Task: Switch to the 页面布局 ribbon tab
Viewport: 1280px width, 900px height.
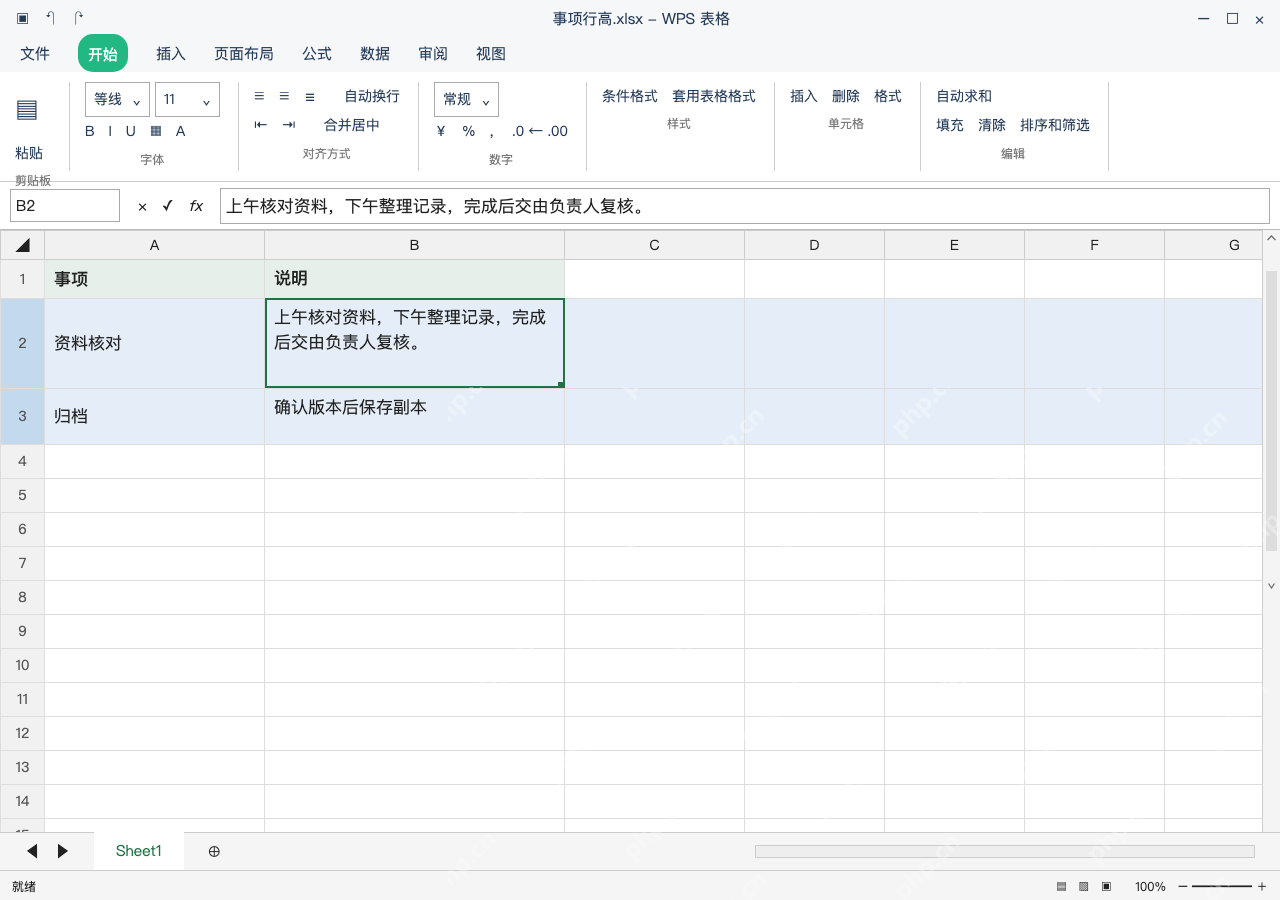Action: [244, 54]
